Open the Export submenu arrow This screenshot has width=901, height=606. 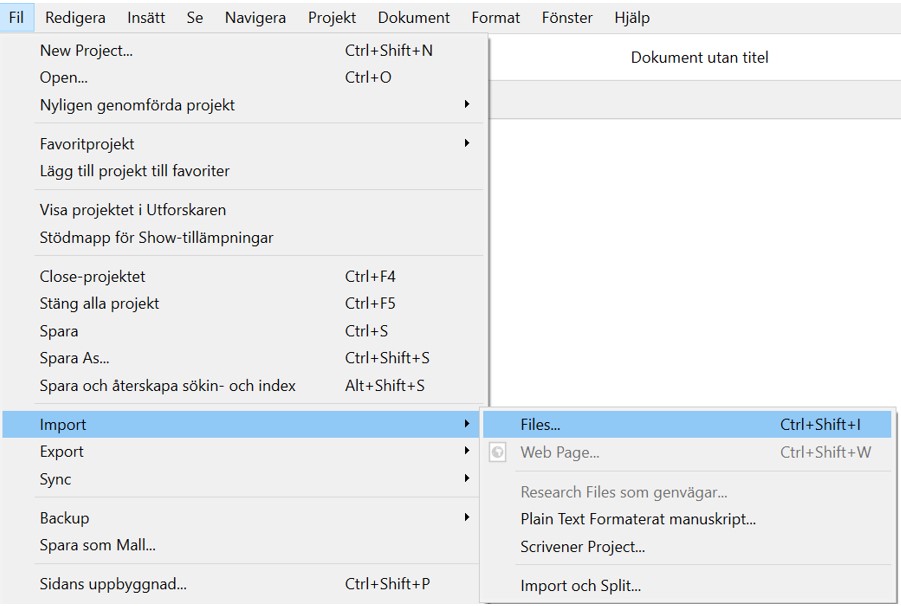[x=467, y=451]
